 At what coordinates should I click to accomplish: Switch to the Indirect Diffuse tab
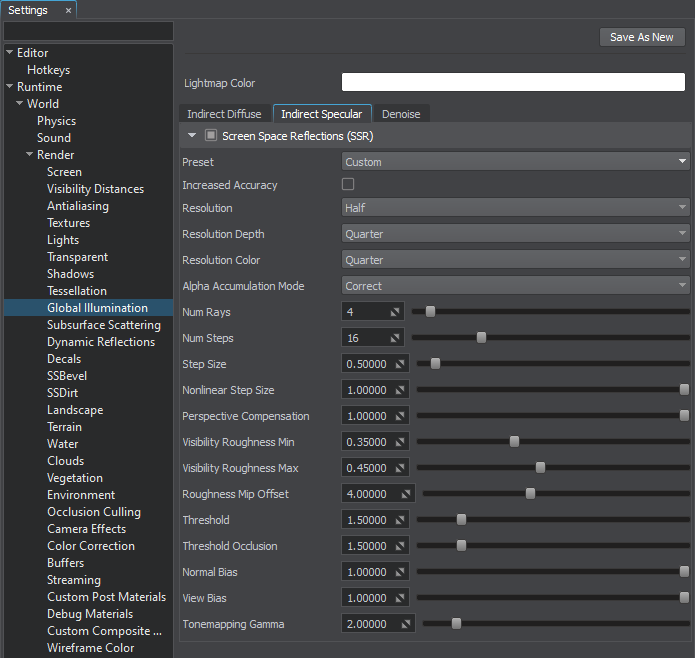tap(224, 114)
